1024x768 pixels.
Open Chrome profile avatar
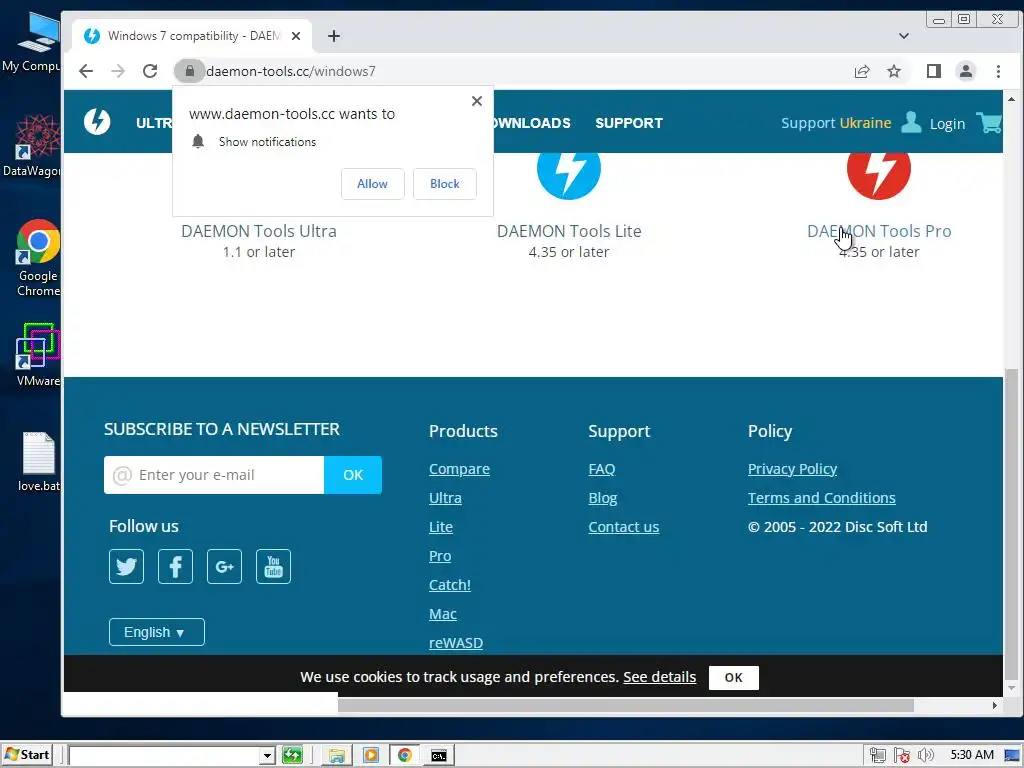[x=966, y=71]
